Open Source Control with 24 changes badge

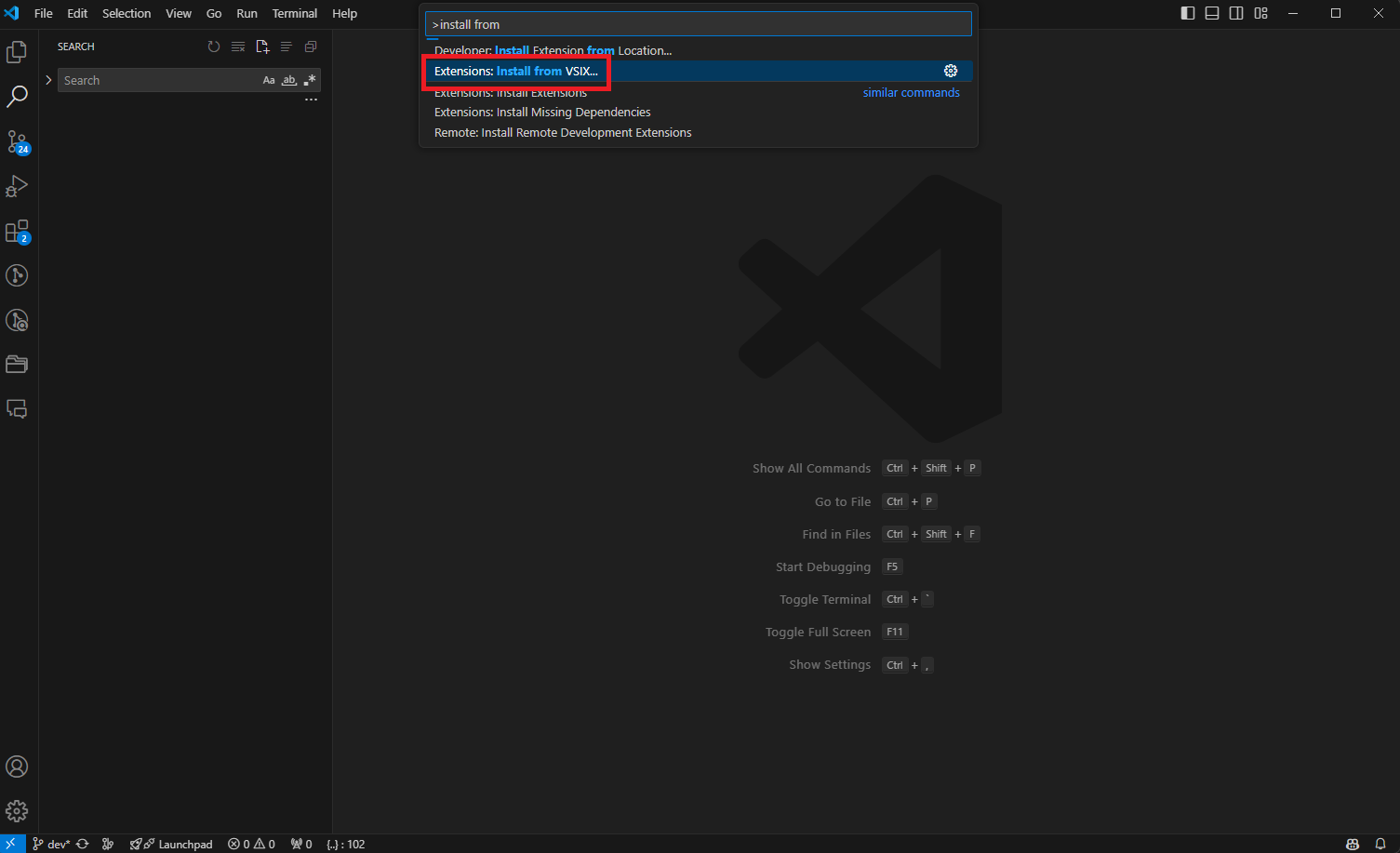click(x=17, y=141)
